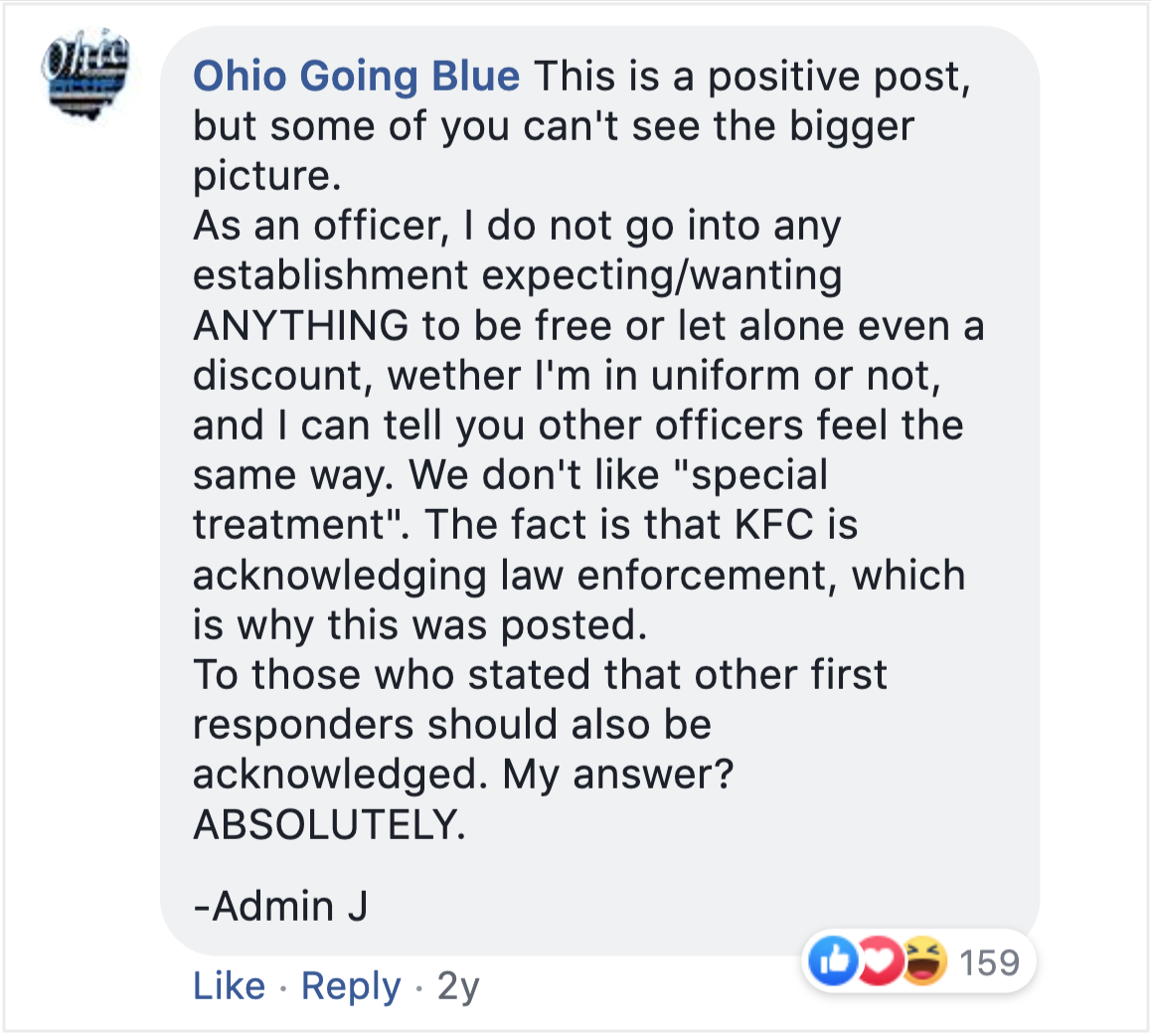Screen dimensions: 1151x1036
Task: Open the 2y timestamp permalink
Action: click(x=458, y=985)
